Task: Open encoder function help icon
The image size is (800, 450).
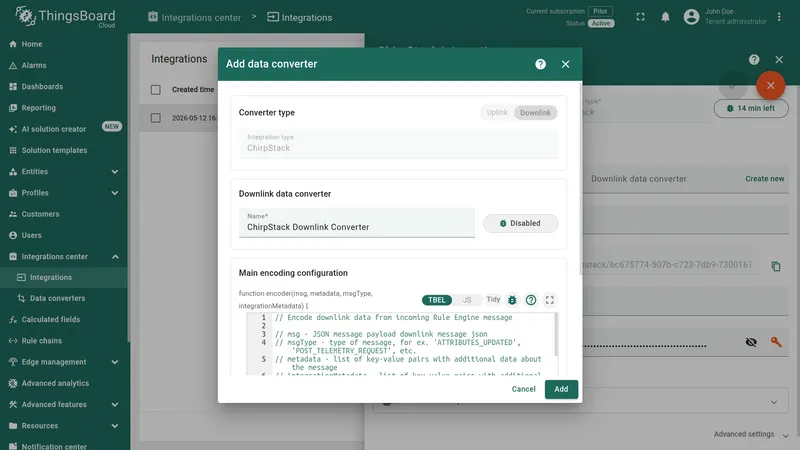Action: (x=531, y=300)
